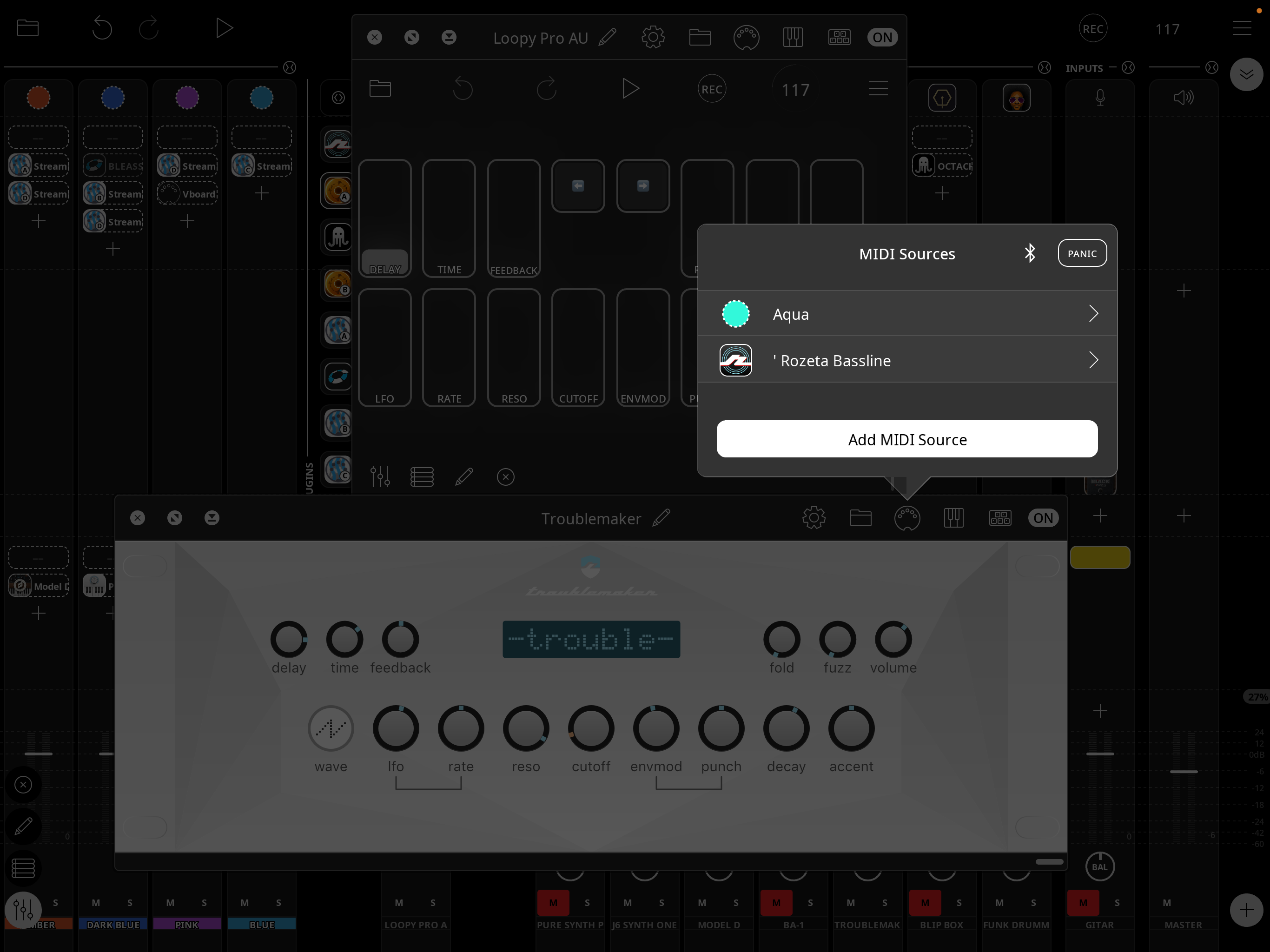The width and height of the screenshot is (1270, 952).
Task: Select BLEASS plugin slot
Action: click(x=112, y=165)
